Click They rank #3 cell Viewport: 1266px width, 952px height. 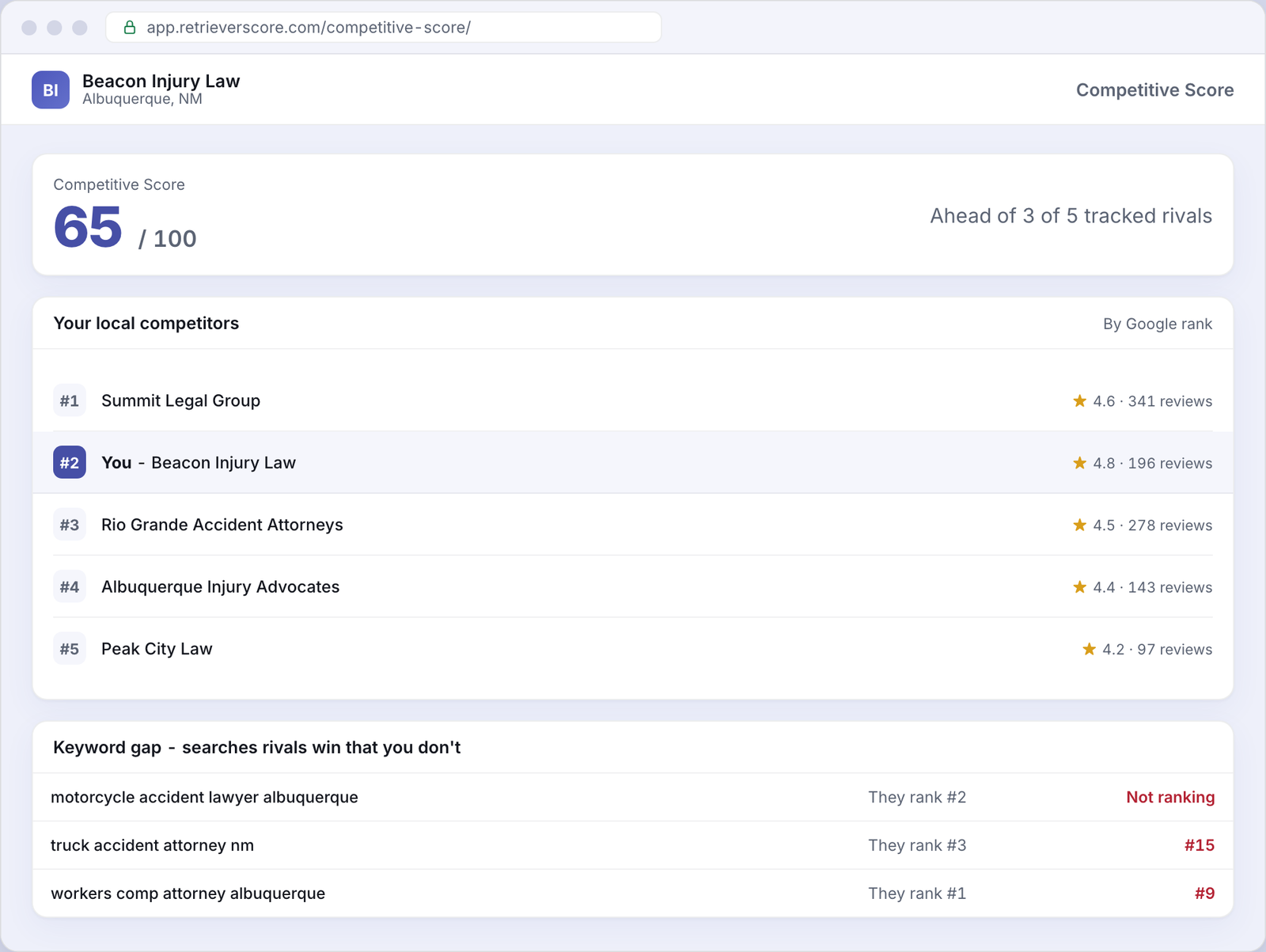click(917, 845)
